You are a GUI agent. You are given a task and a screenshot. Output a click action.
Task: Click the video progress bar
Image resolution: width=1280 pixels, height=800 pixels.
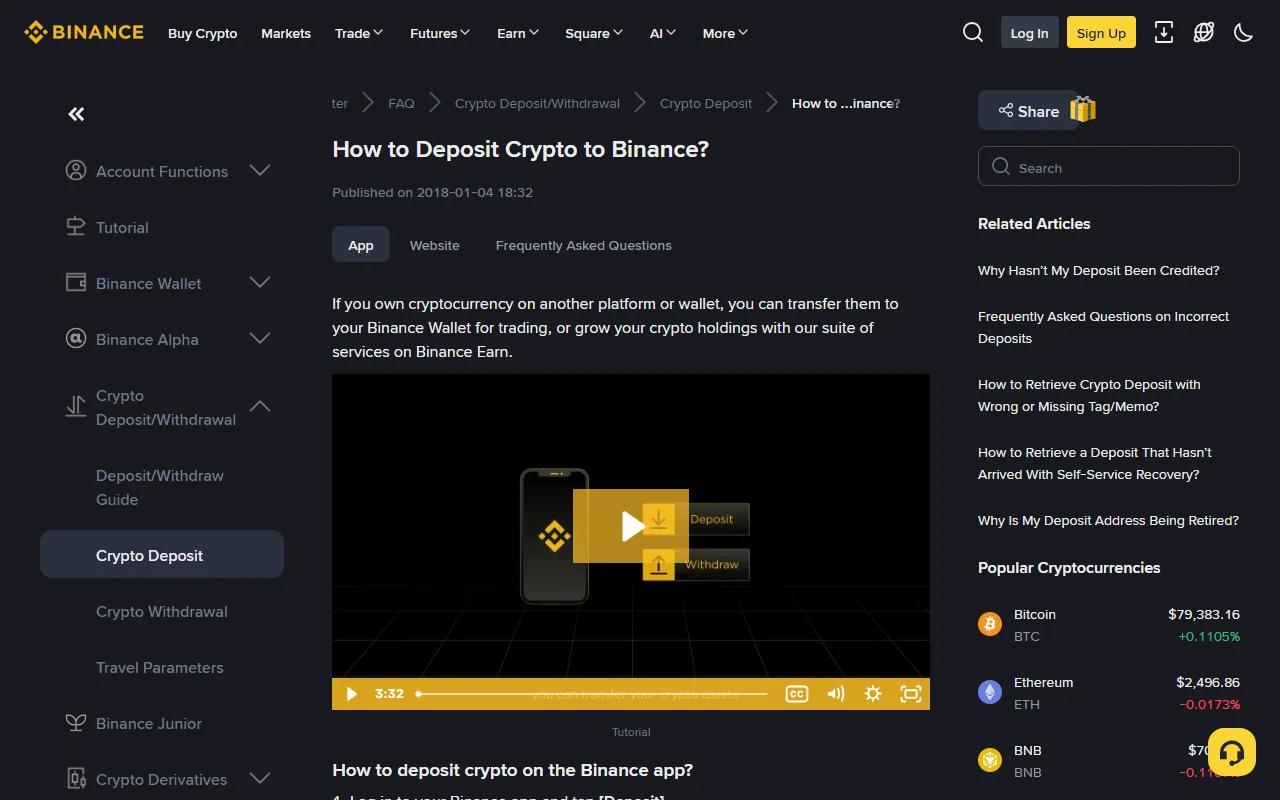(x=592, y=694)
